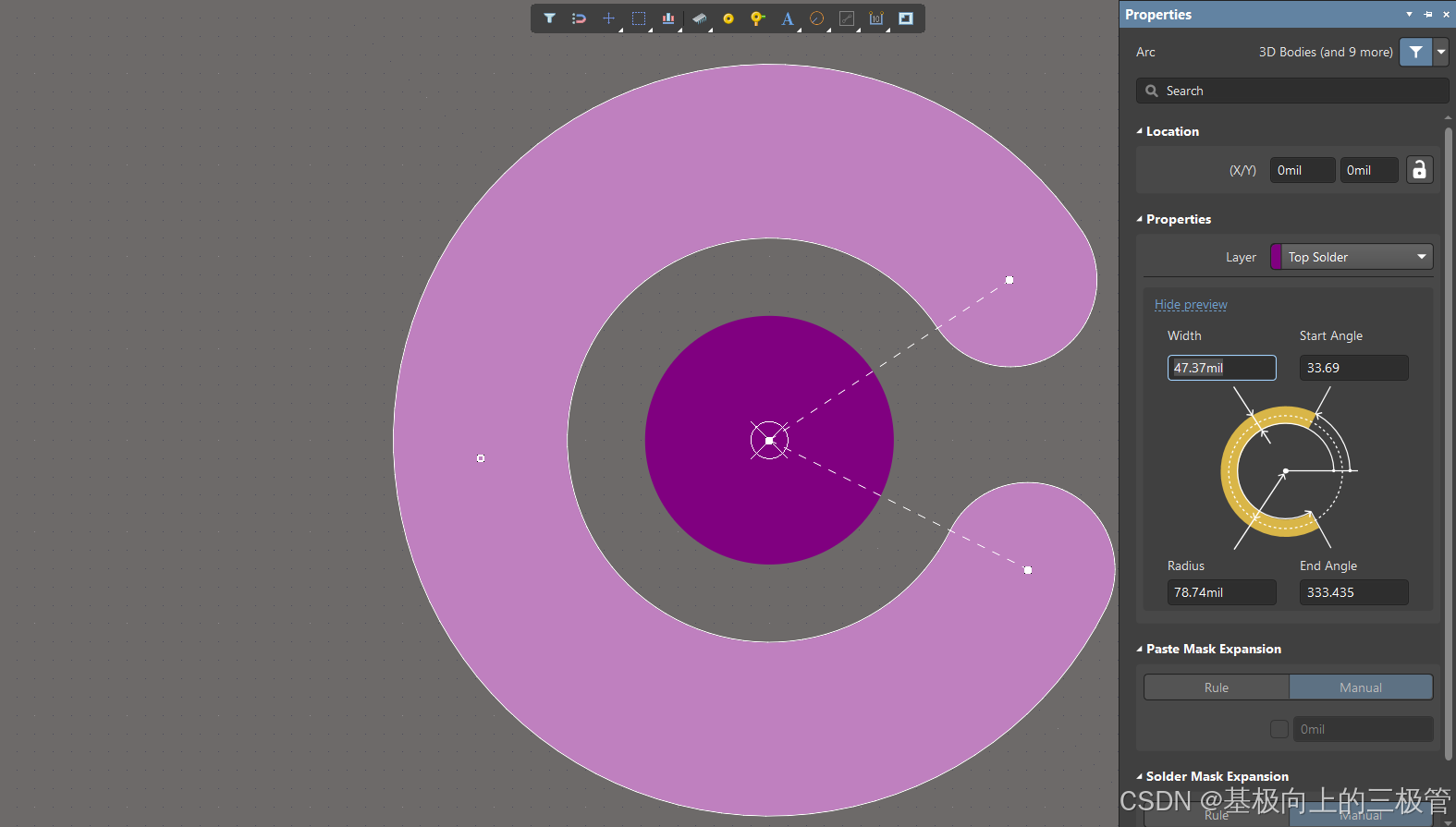Collapse the Location section
Image resolution: width=1456 pixels, height=827 pixels.
pyautogui.click(x=1140, y=131)
